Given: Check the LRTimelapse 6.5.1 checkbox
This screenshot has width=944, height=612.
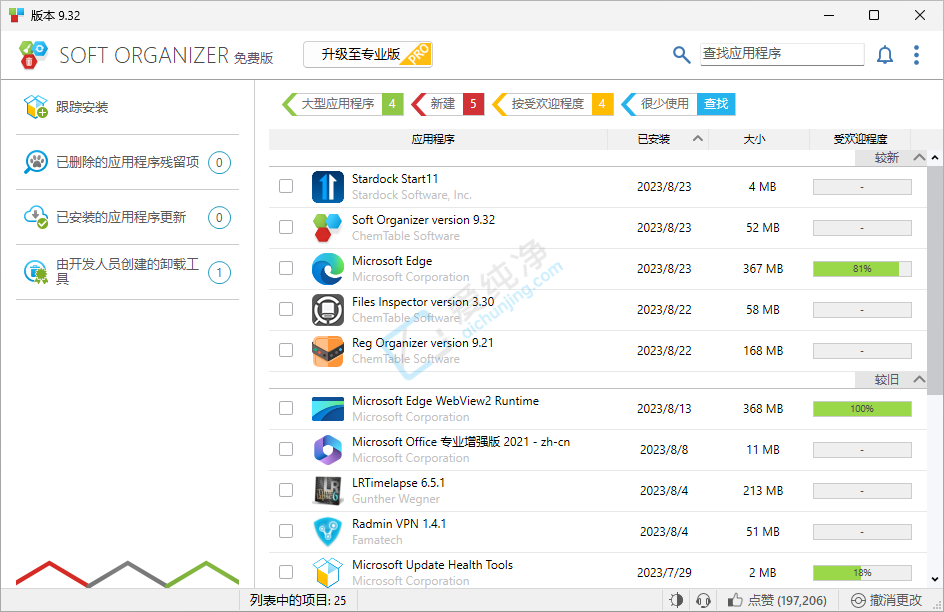Looking at the screenshot, I should coord(286,490).
